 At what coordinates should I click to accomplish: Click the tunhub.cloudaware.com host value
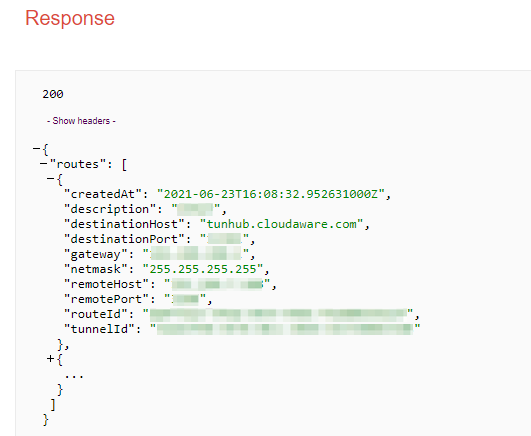point(281,224)
